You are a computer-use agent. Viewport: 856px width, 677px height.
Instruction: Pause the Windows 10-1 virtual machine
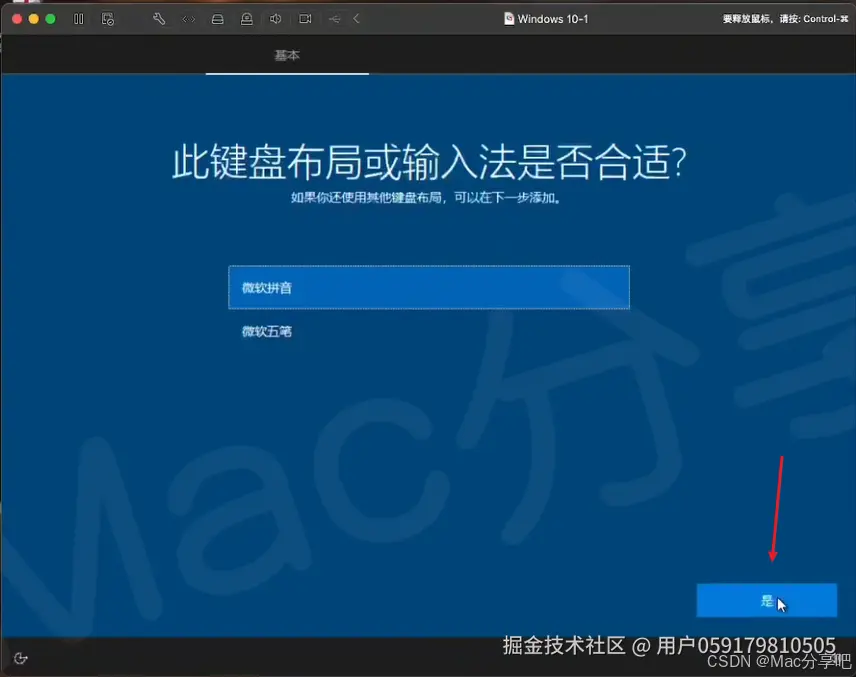[x=78, y=18]
